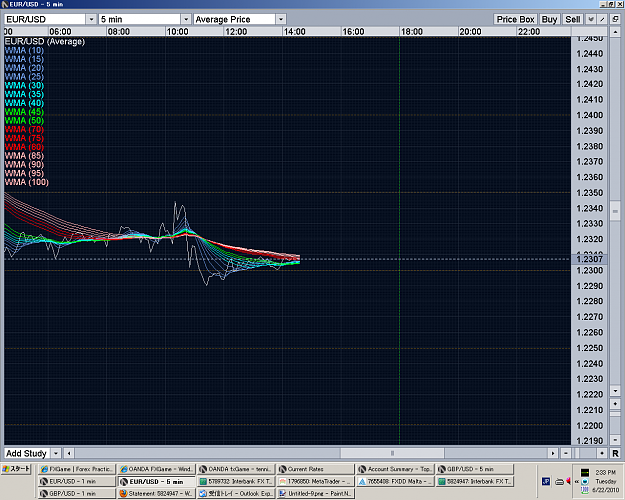Click the WMA (45) legend label

point(24,112)
